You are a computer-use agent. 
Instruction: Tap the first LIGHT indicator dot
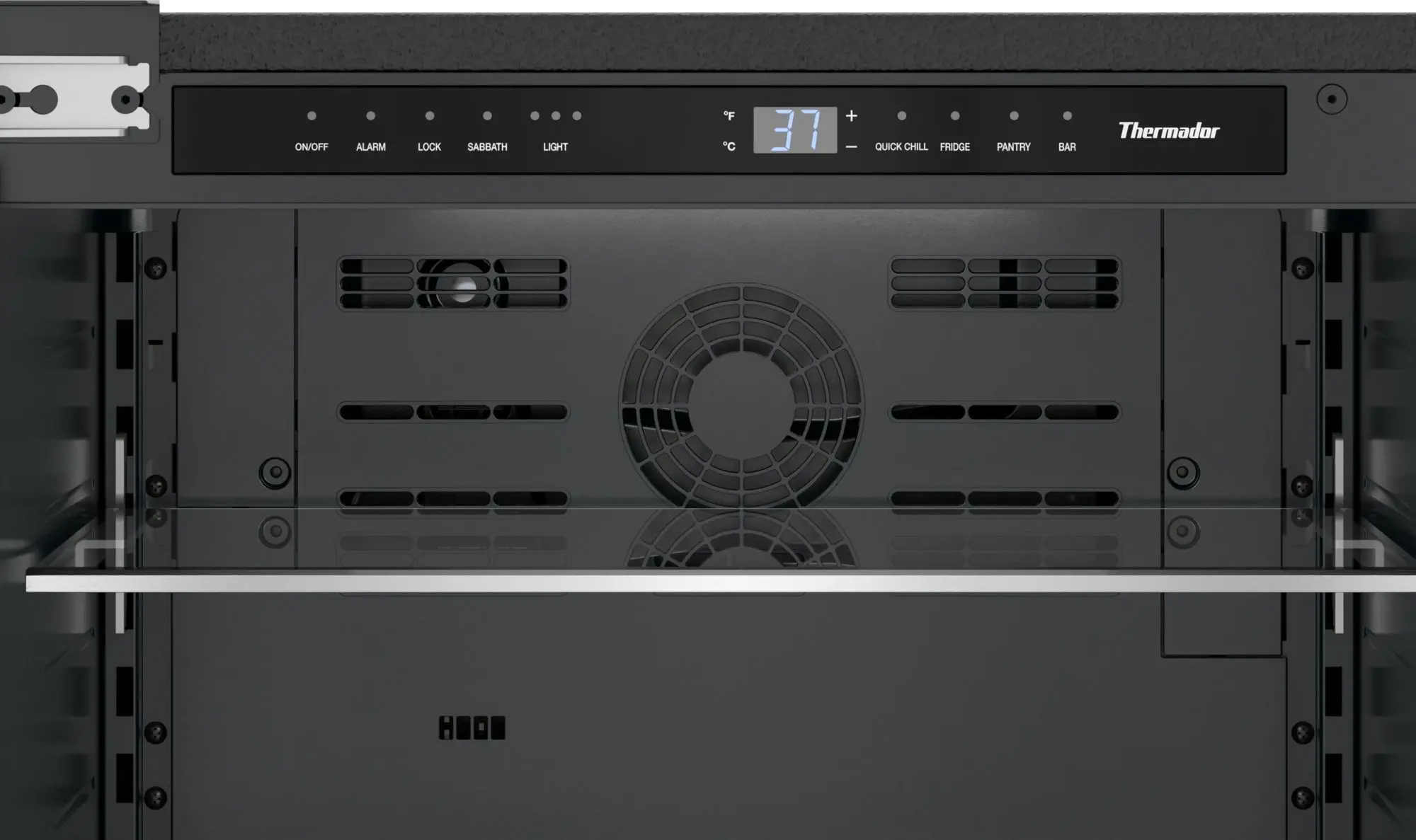point(535,116)
